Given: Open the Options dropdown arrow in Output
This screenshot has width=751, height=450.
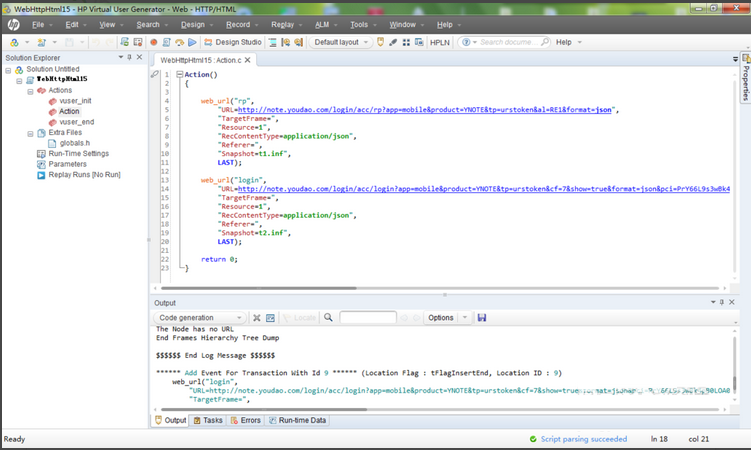Looking at the screenshot, I should click(x=465, y=317).
